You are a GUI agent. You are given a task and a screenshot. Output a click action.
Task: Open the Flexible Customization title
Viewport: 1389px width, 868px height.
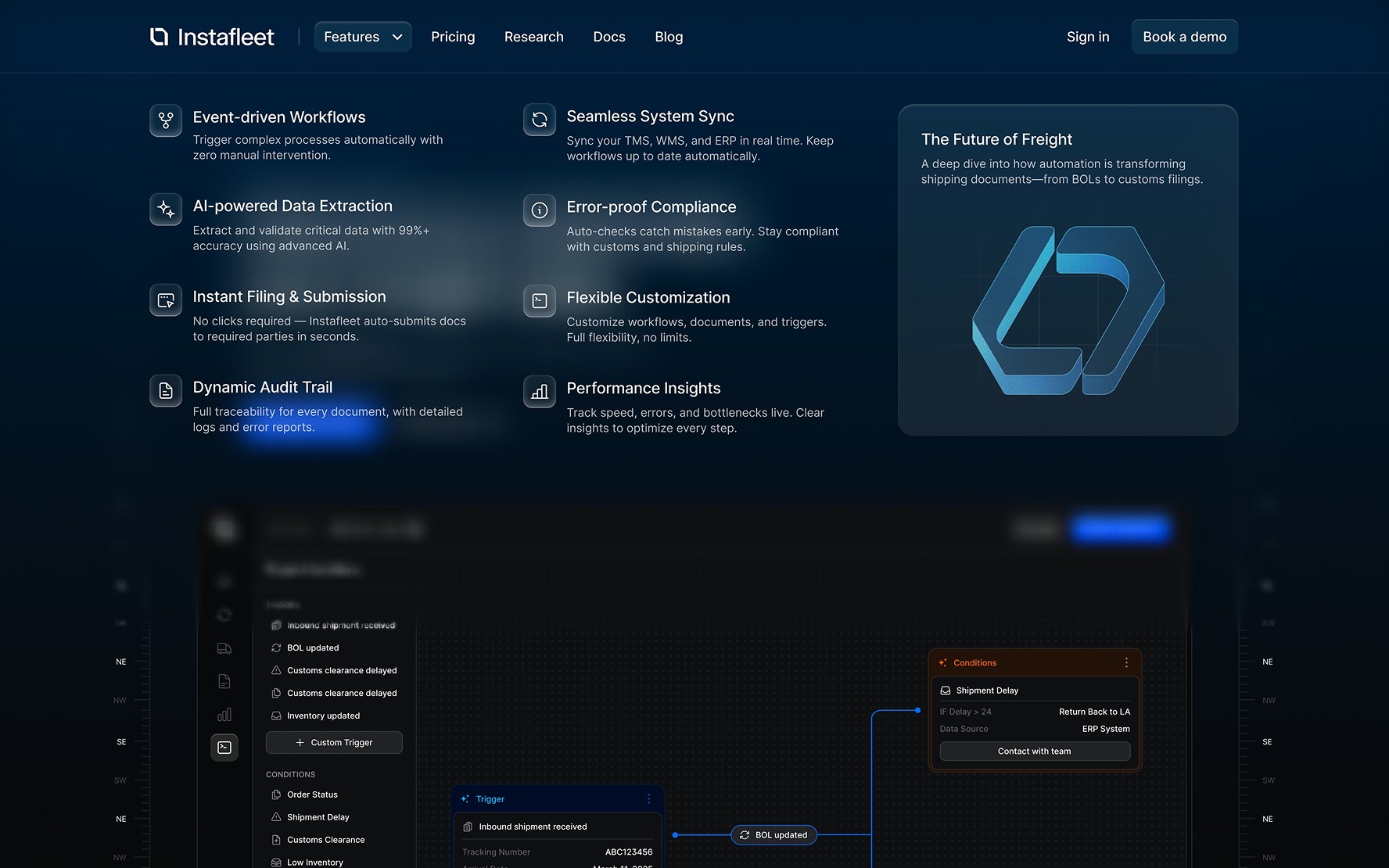point(648,298)
